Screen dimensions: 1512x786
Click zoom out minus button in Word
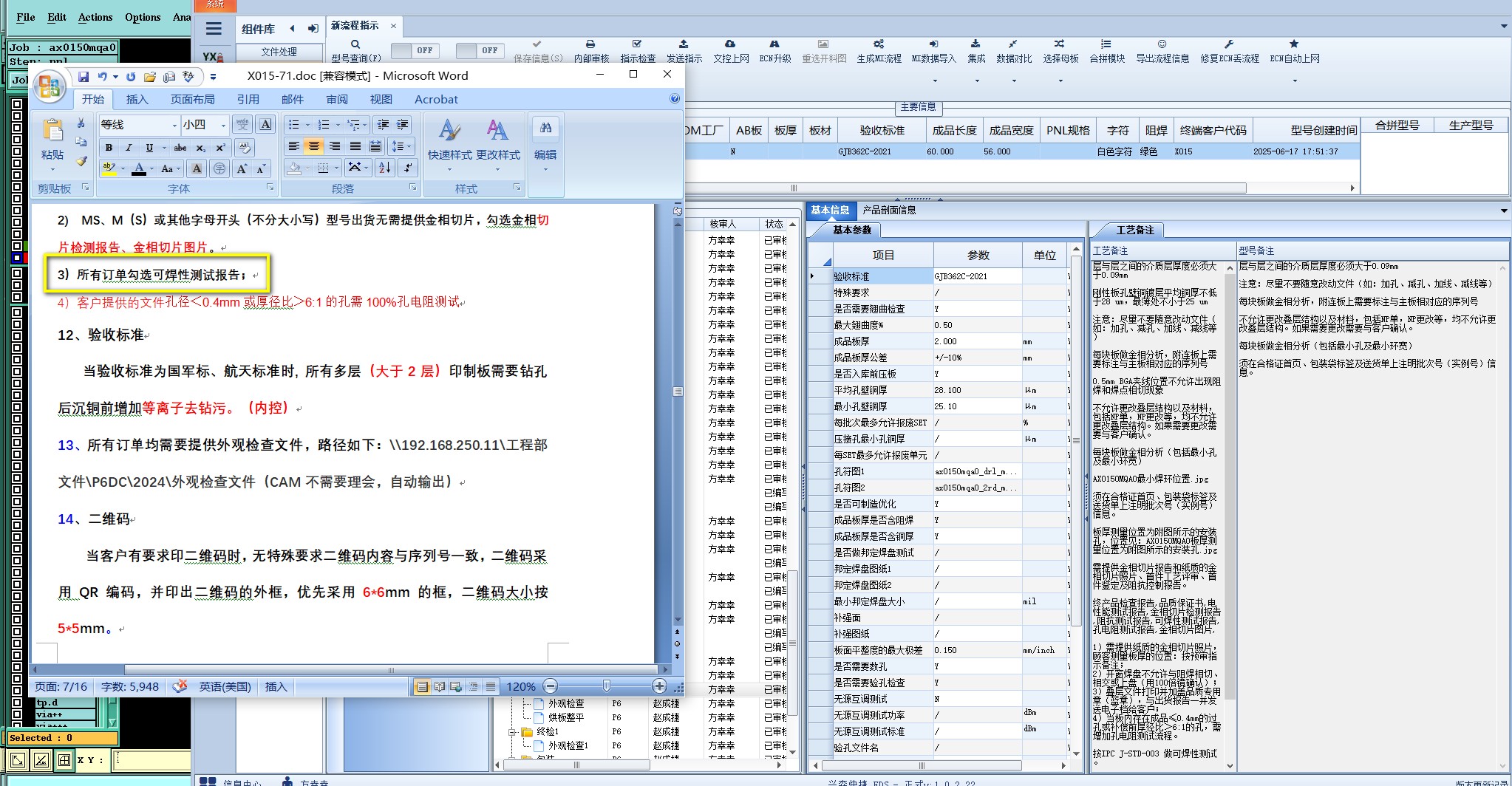pos(550,686)
